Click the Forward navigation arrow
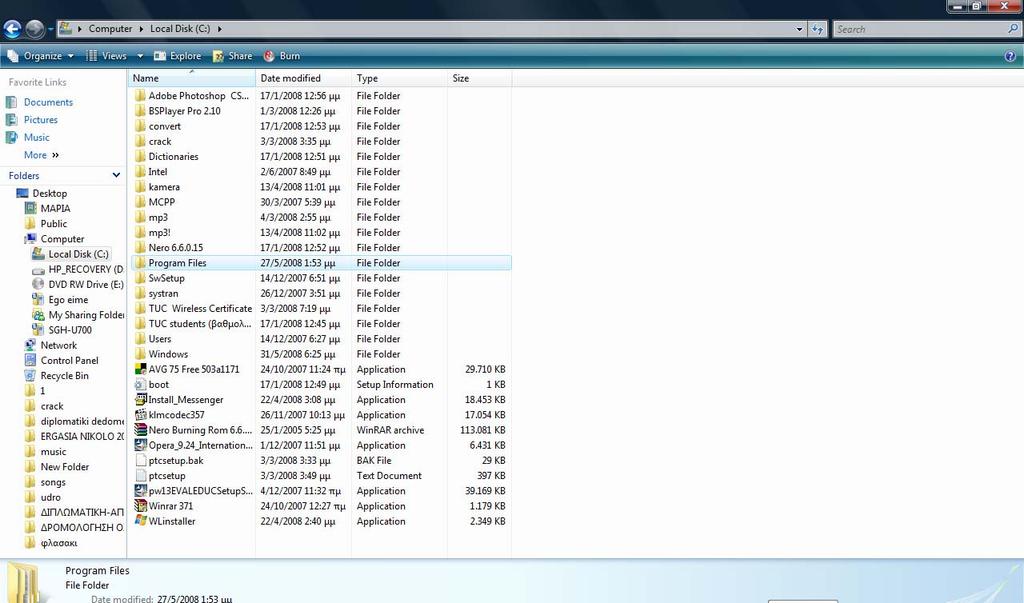Viewport: 1024px width, 603px height. click(35, 29)
